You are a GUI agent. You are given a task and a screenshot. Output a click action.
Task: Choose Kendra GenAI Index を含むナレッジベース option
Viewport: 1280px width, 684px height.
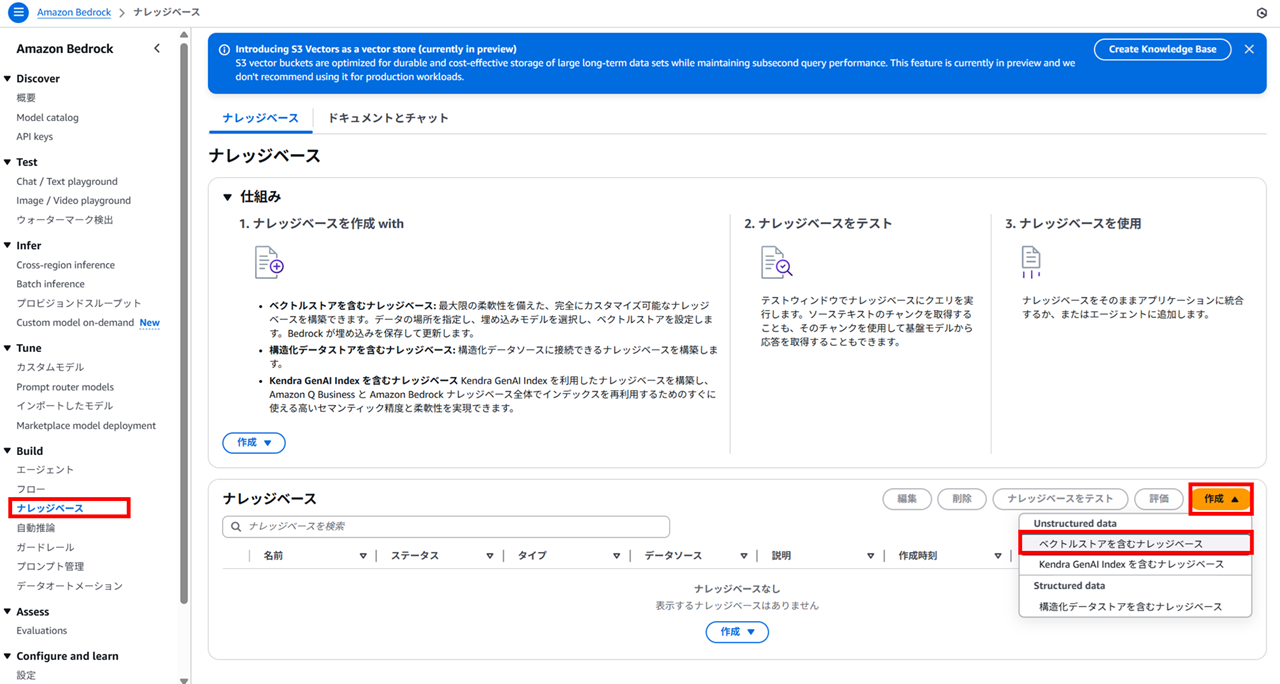1135,564
